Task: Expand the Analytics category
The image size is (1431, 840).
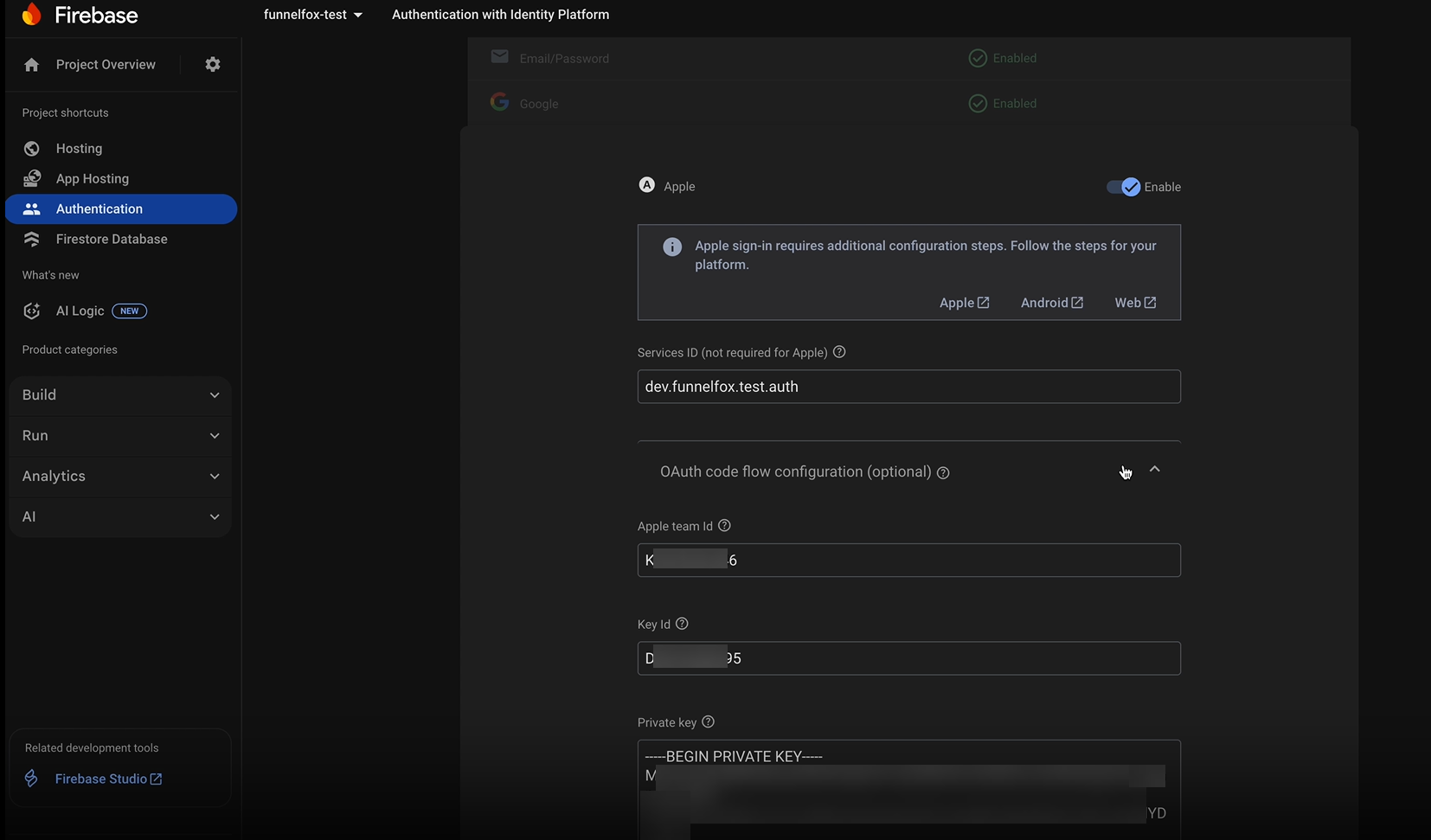Action: pos(120,477)
